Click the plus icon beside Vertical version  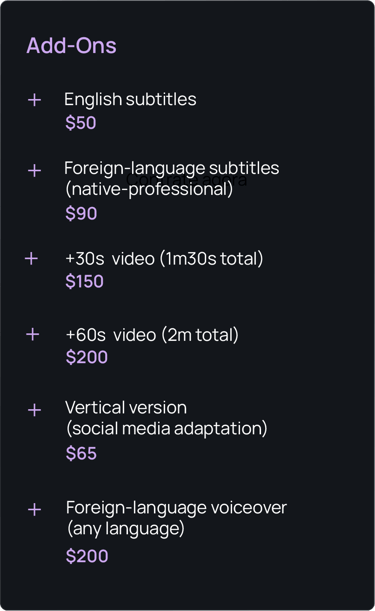click(x=34, y=410)
